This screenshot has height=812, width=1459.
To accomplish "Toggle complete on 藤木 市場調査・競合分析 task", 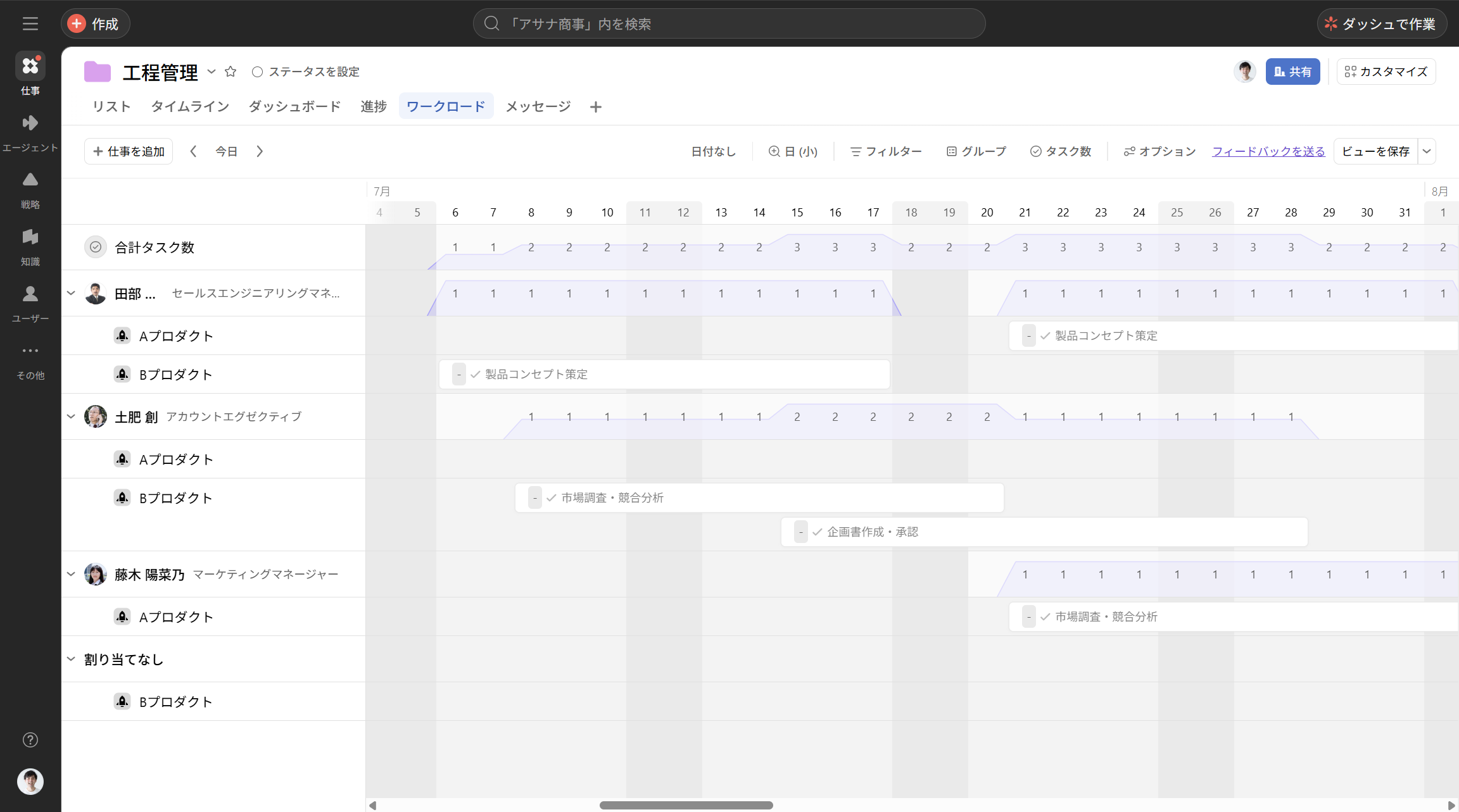I will click(1045, 616).
